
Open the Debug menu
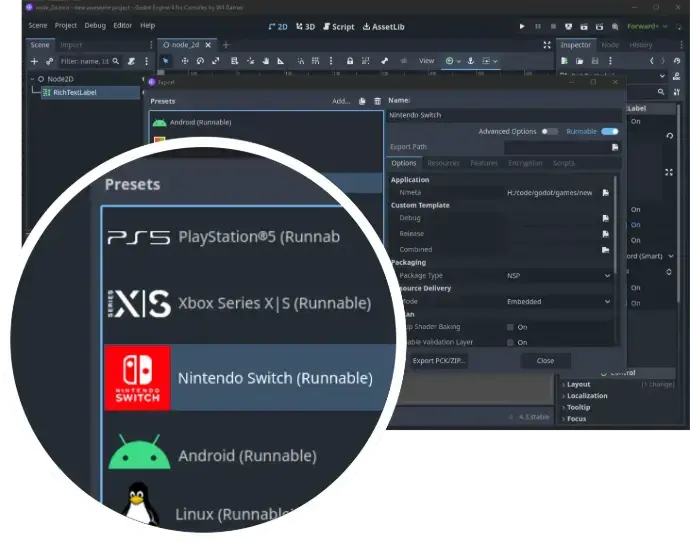[x=95, y=26]
